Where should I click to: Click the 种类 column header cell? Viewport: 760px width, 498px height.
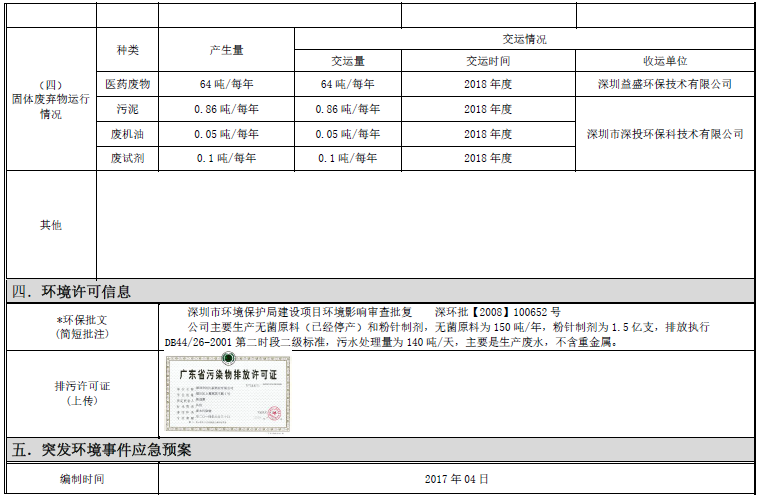point(127,50)
